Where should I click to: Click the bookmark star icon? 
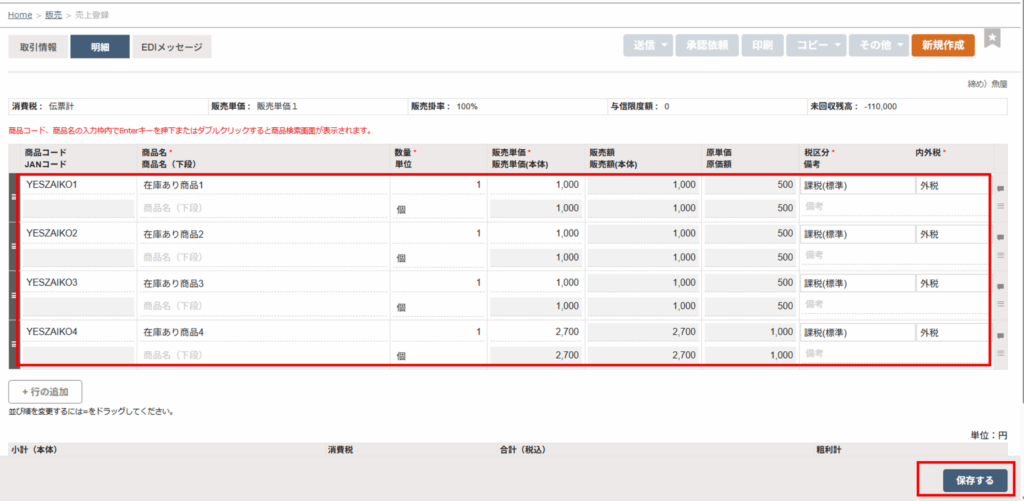(x=992, y=38)
